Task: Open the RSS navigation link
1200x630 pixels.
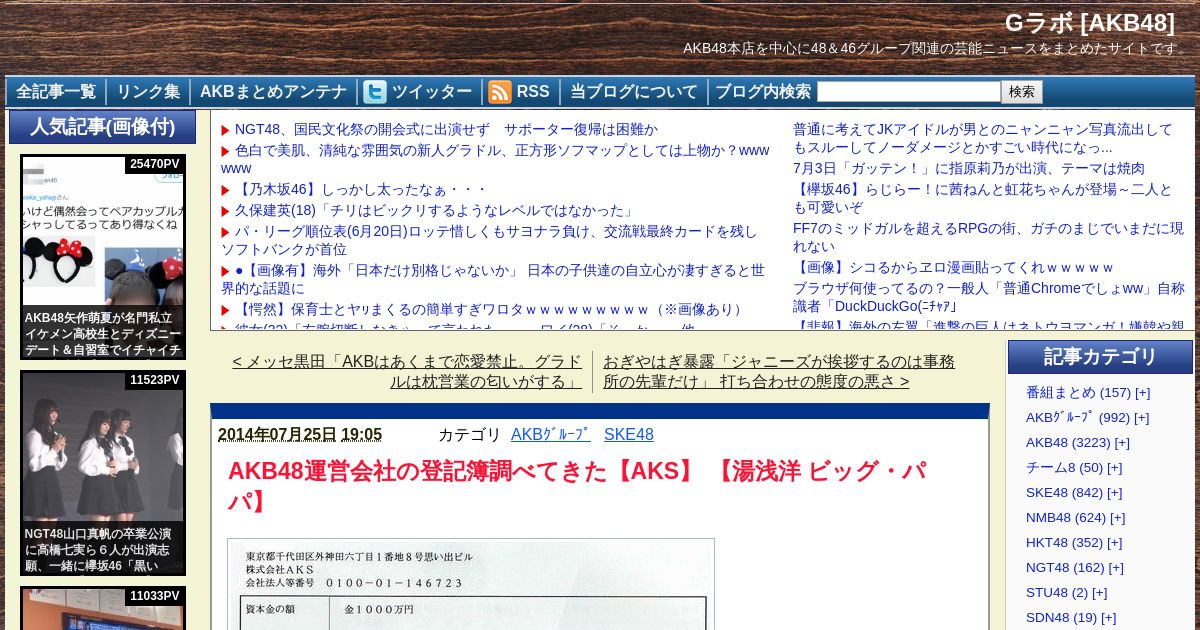Action: [x=533, y=92]
